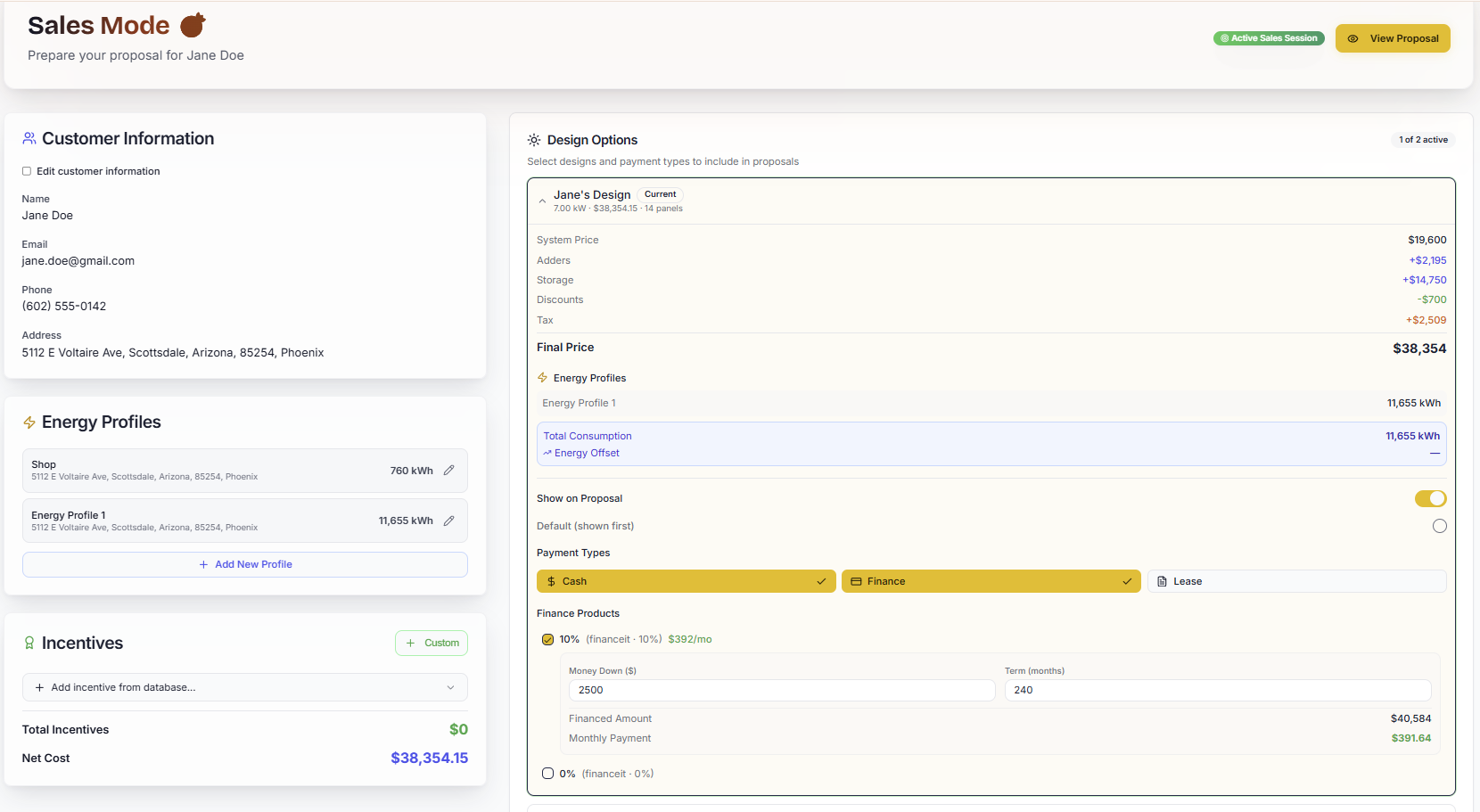Click the Energy Offset trend icon

pos(547,453)
